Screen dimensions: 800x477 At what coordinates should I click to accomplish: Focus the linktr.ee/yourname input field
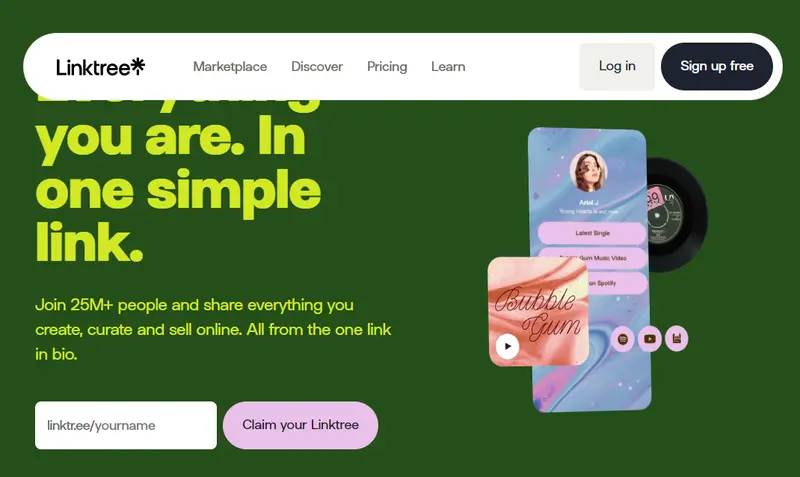pos(126,425)
